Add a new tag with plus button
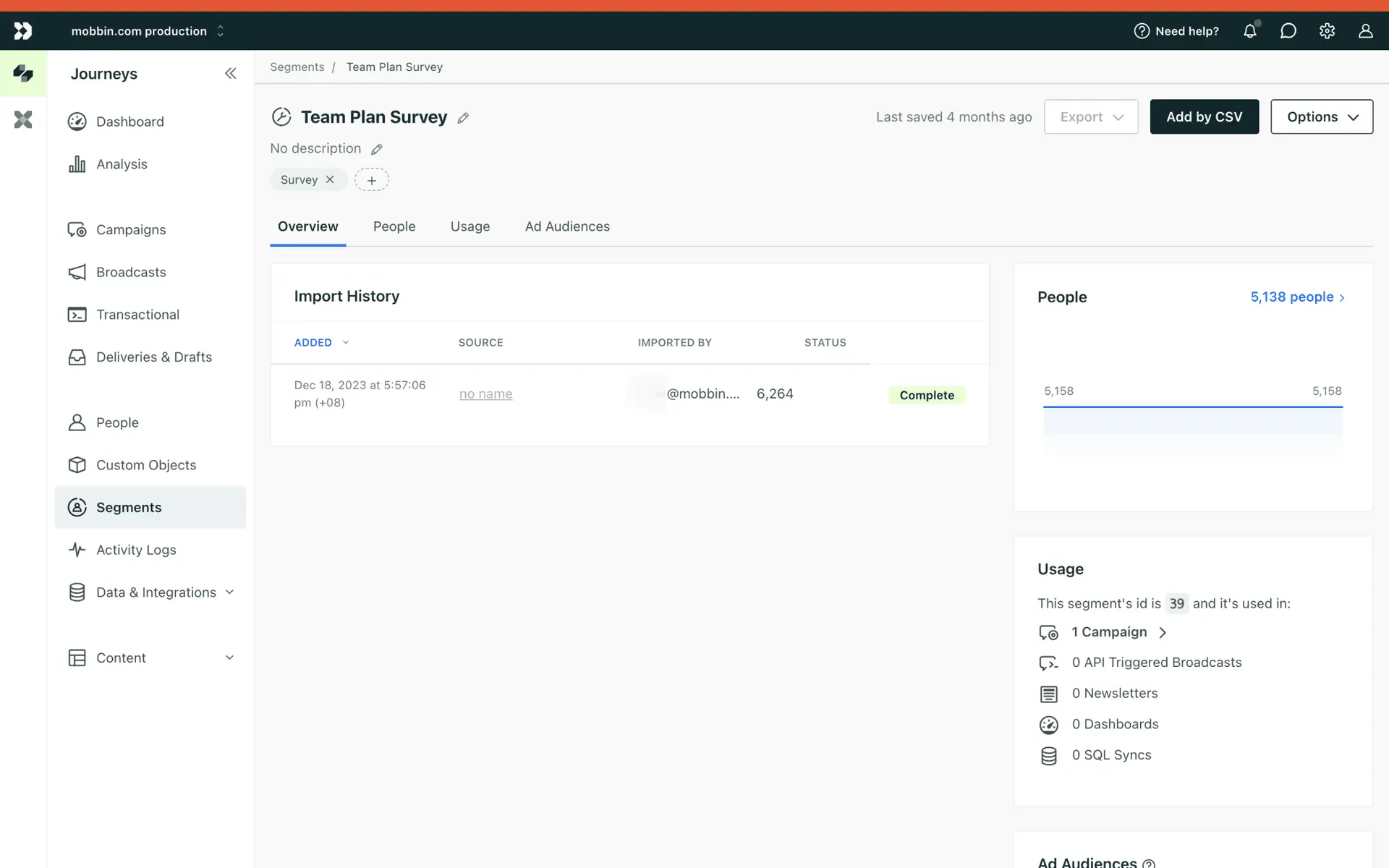Image resolution: width=1389 pixels, height=868 pixels. click(x=371, y=180)
